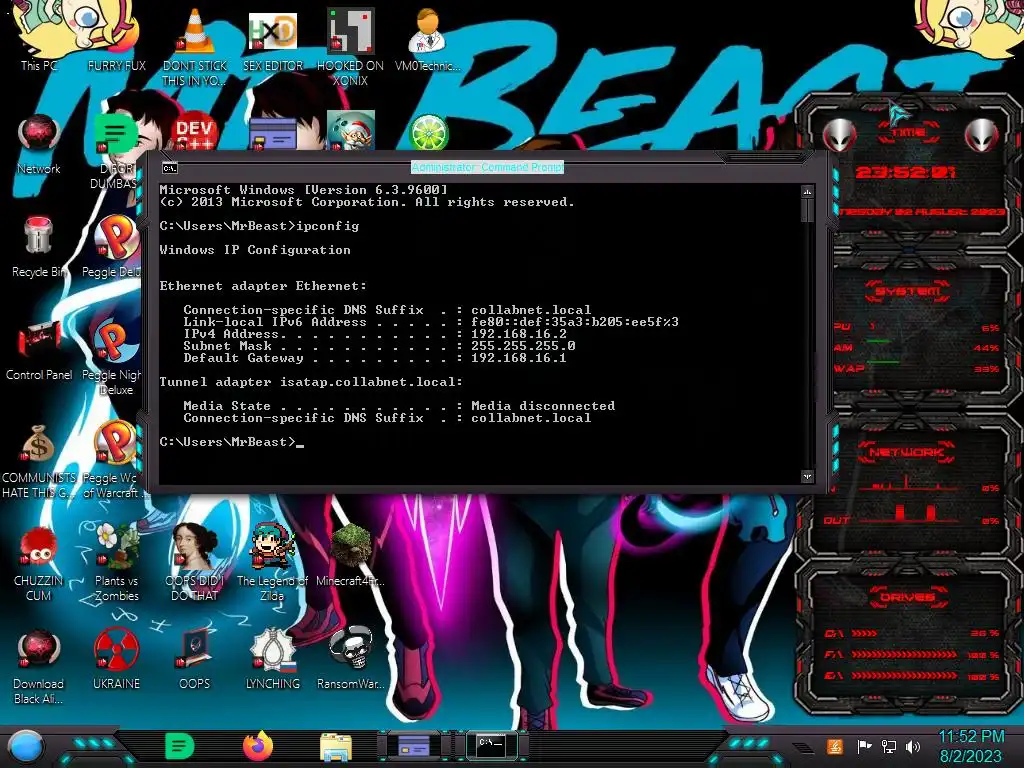Click the 23:52 clock in the TIME gadget
Viewport: 1024px width, 768px height.
tap(906, 172)
